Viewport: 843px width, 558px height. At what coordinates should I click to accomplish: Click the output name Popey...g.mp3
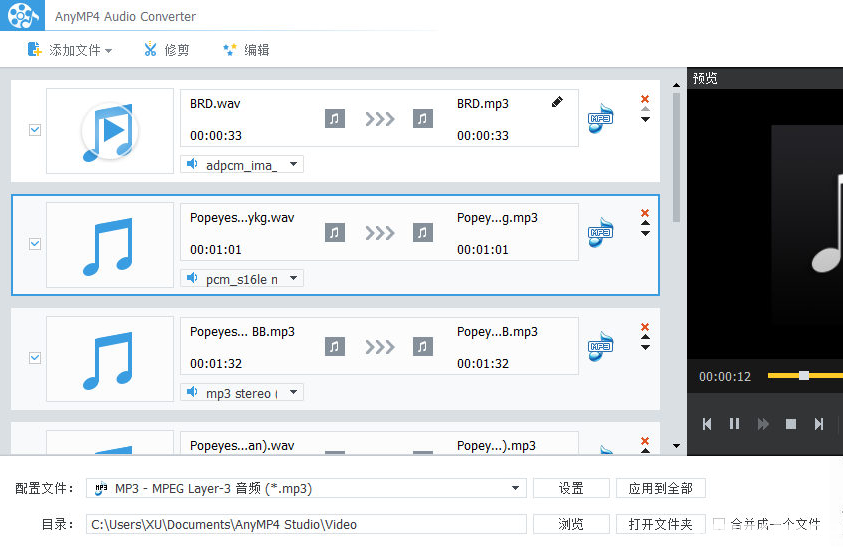[497, 218]
